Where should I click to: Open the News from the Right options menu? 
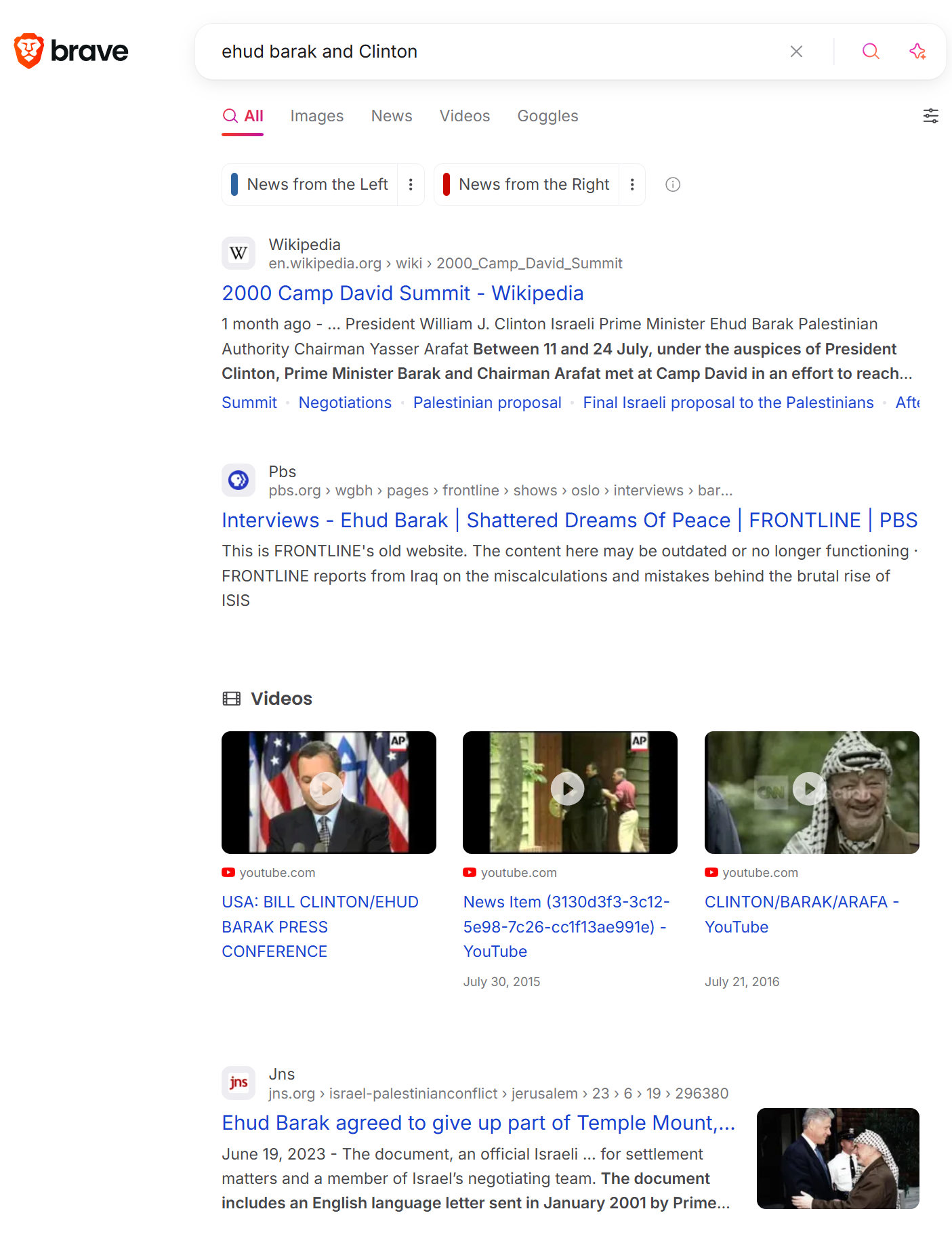(632, 184)
